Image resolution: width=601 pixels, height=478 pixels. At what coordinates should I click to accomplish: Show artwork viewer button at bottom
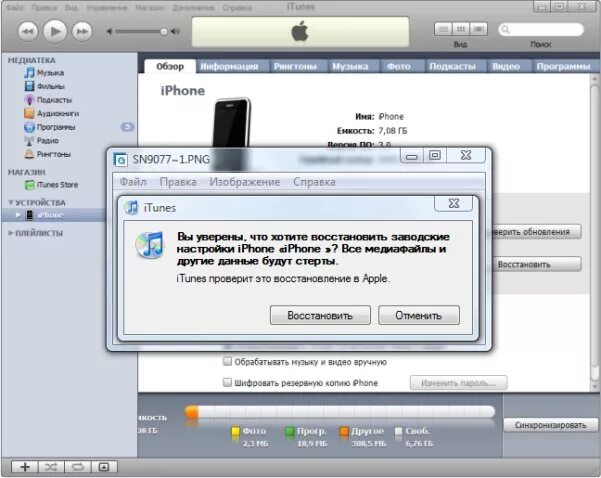(x=104, y=467)
